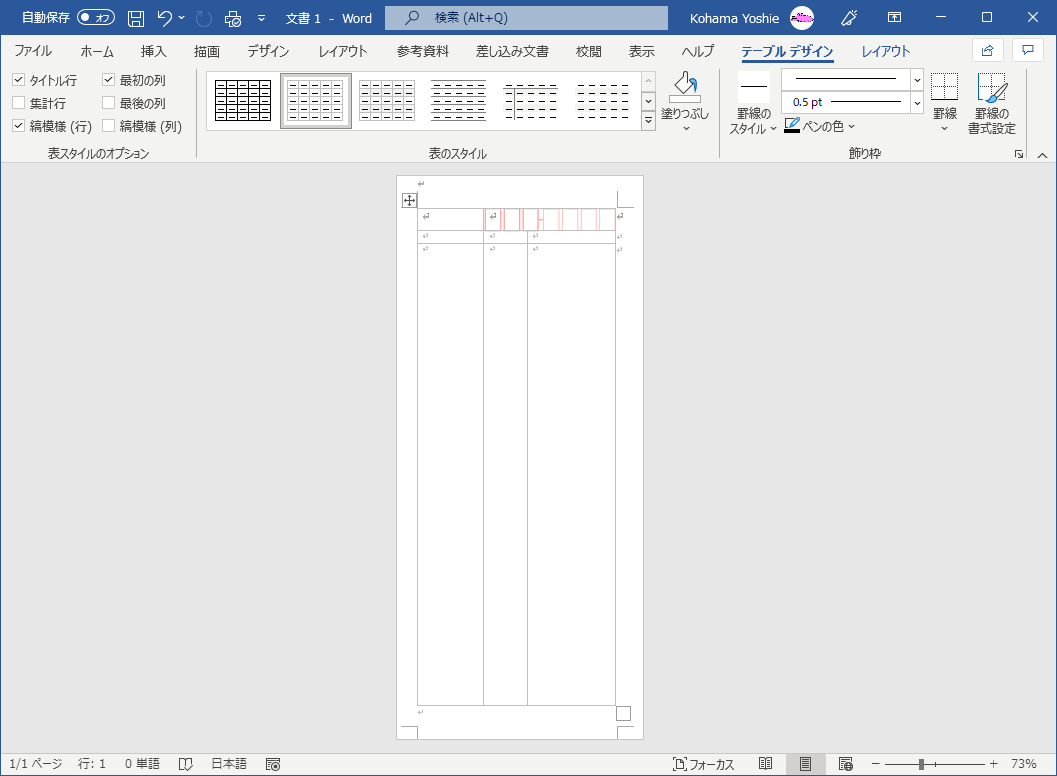1057x776 pixels.
Task: Open the ペンの色 dropdown
Action: pos(851,127)
